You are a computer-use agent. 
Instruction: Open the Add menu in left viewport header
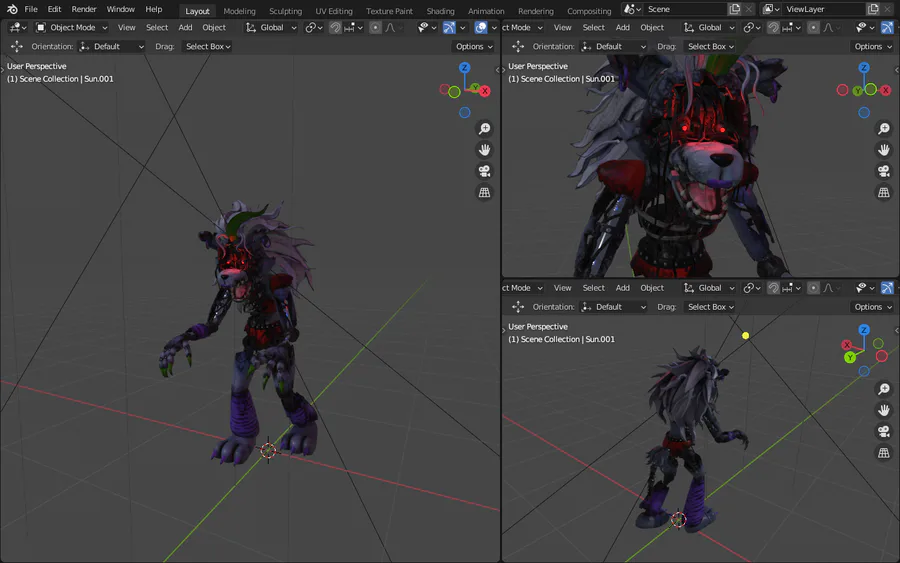pyautogui.click(x=185, y=28)
